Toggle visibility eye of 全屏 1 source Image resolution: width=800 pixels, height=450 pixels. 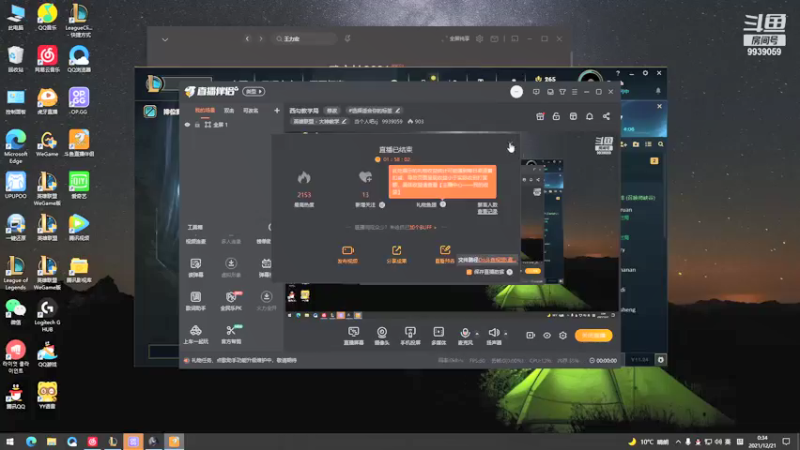pos(187,124)
